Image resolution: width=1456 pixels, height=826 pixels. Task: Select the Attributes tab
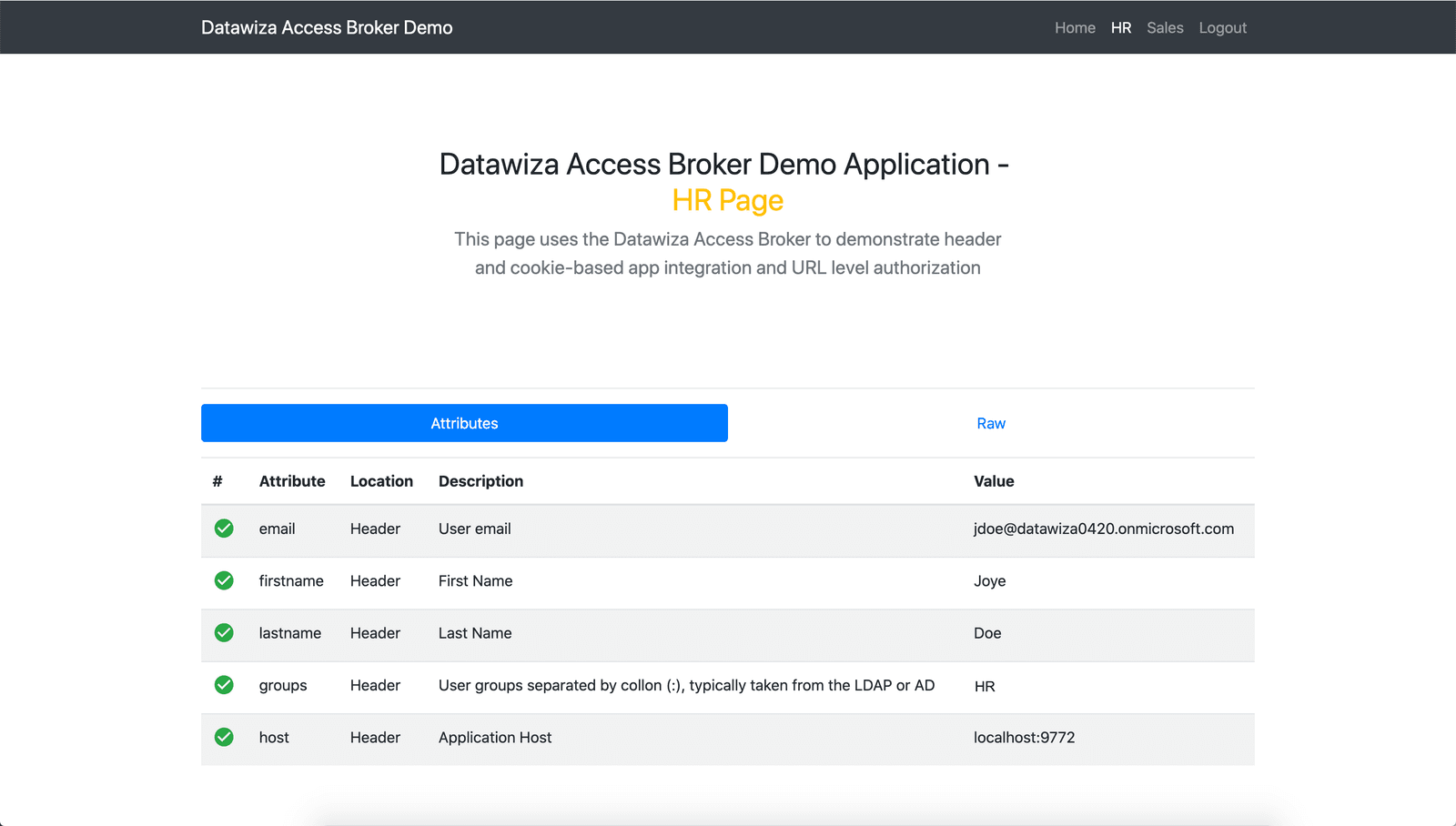(464, 423)
